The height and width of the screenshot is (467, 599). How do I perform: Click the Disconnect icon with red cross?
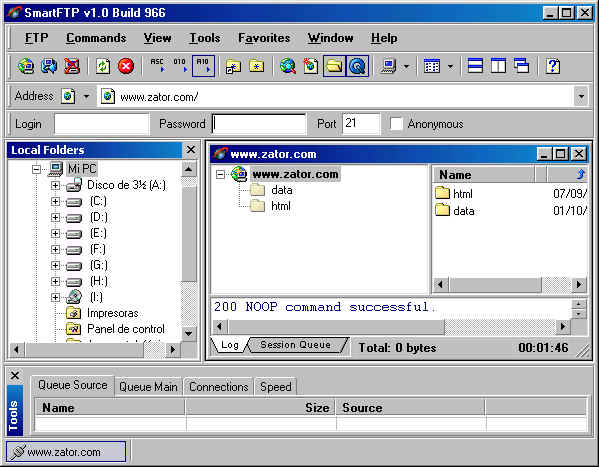72,66
